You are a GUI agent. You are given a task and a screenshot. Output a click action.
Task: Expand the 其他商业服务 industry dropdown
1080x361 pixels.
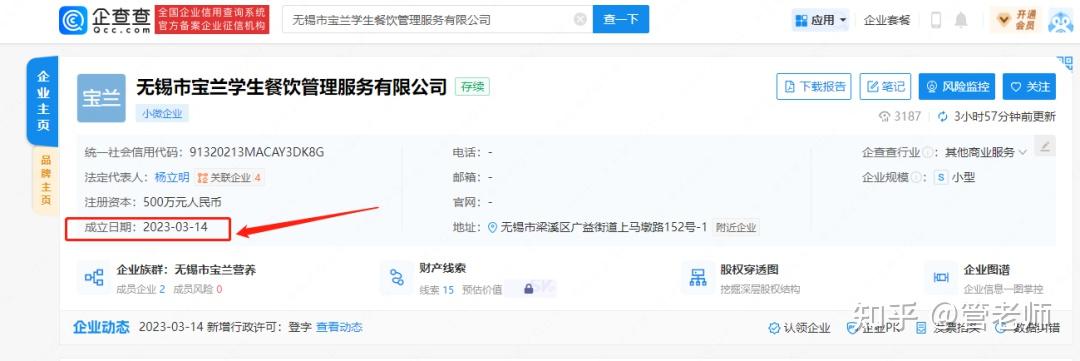pos(985,152)
